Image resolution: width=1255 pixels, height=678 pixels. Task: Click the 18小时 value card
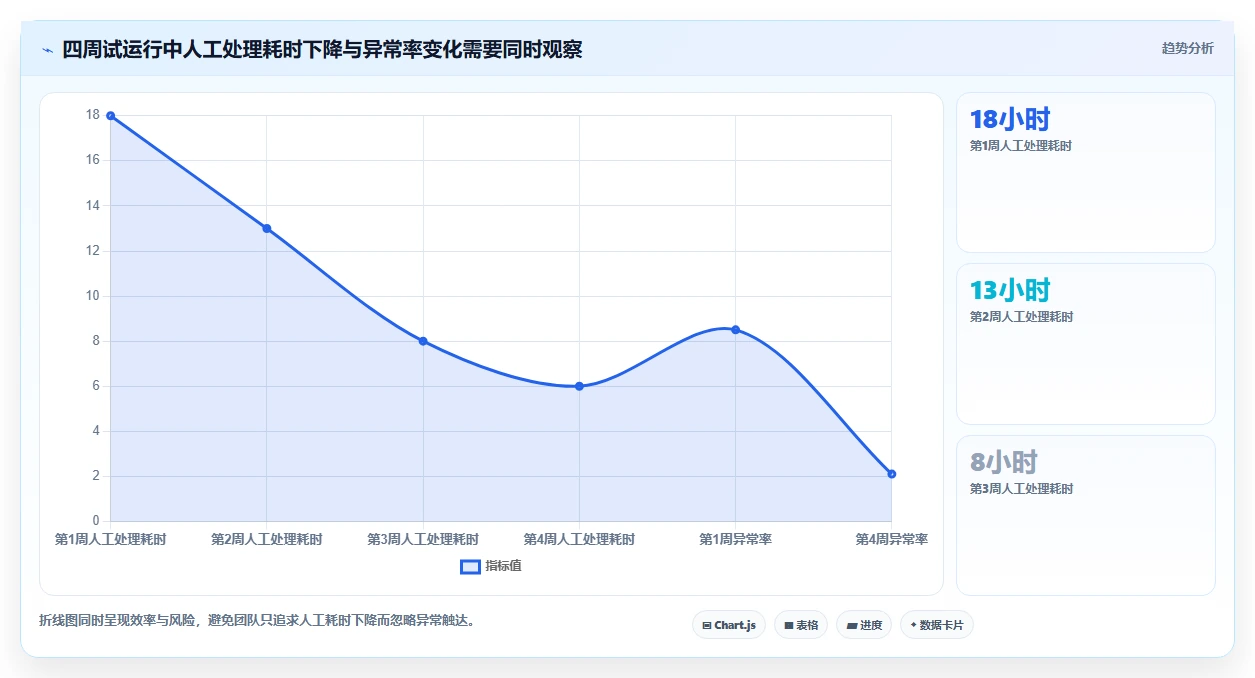pos(1086,172)
